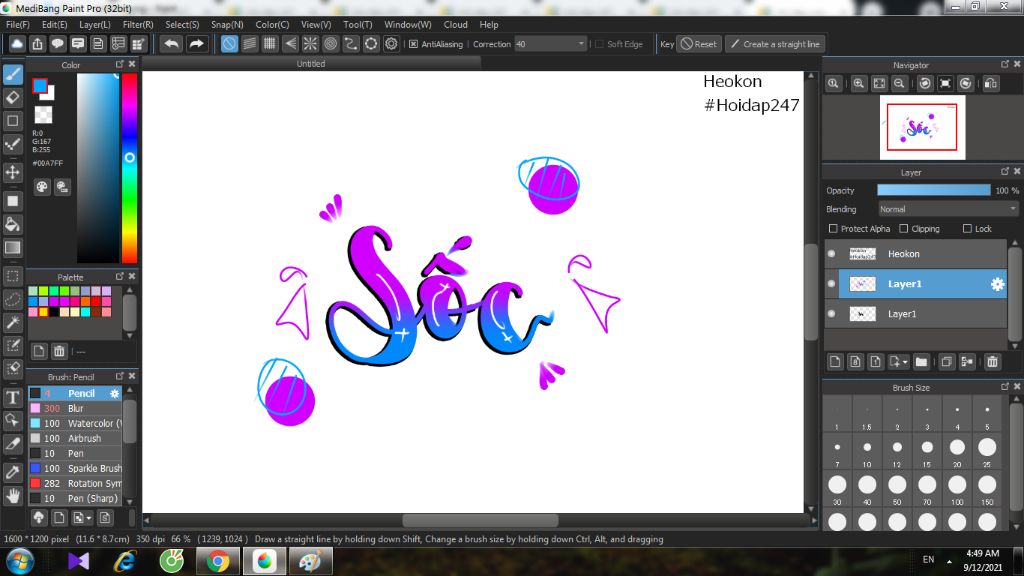Select the Eyedropper tool
This screenshot has height=576, width=1024.
12,472
